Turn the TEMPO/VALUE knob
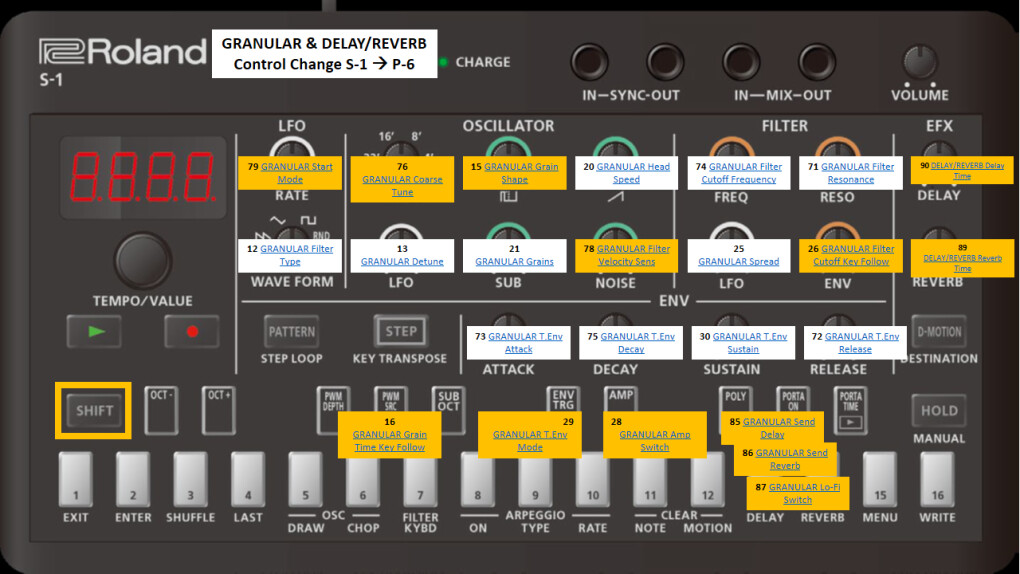Screen dimensions: 1020x574 [142, 260]
